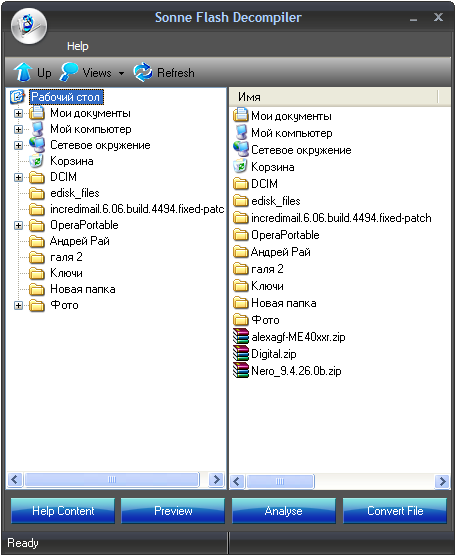Screen dimensions: 456x556
Task: Click the Preview button
Action: 173,511
